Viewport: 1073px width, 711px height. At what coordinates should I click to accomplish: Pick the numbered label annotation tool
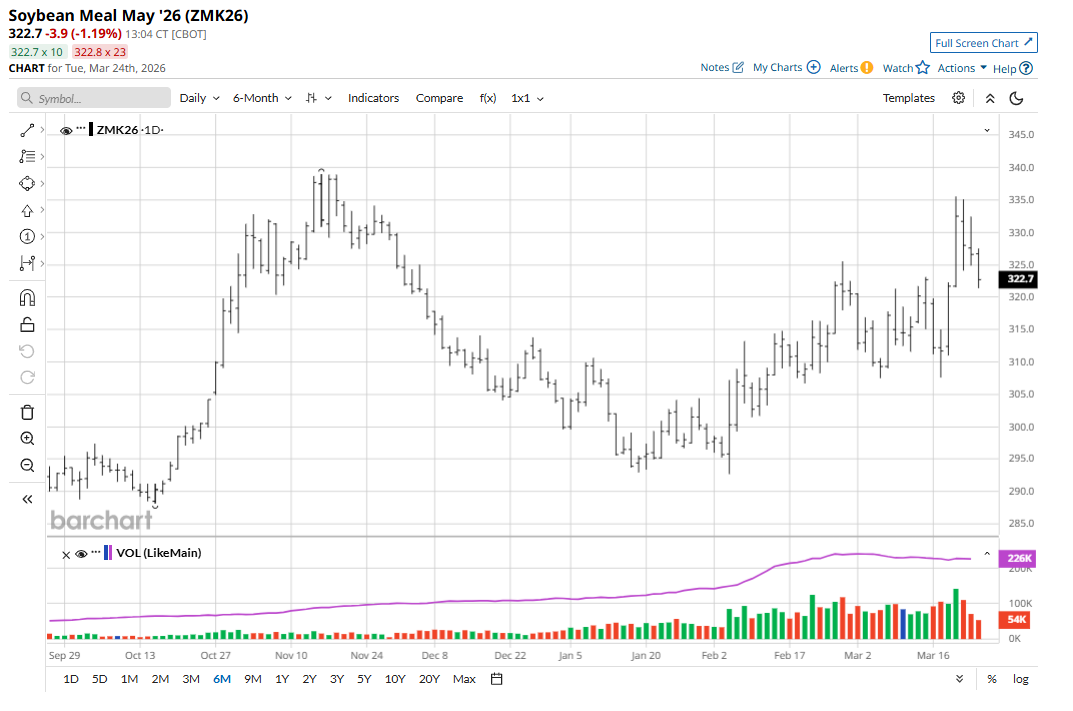pos(27,237)
